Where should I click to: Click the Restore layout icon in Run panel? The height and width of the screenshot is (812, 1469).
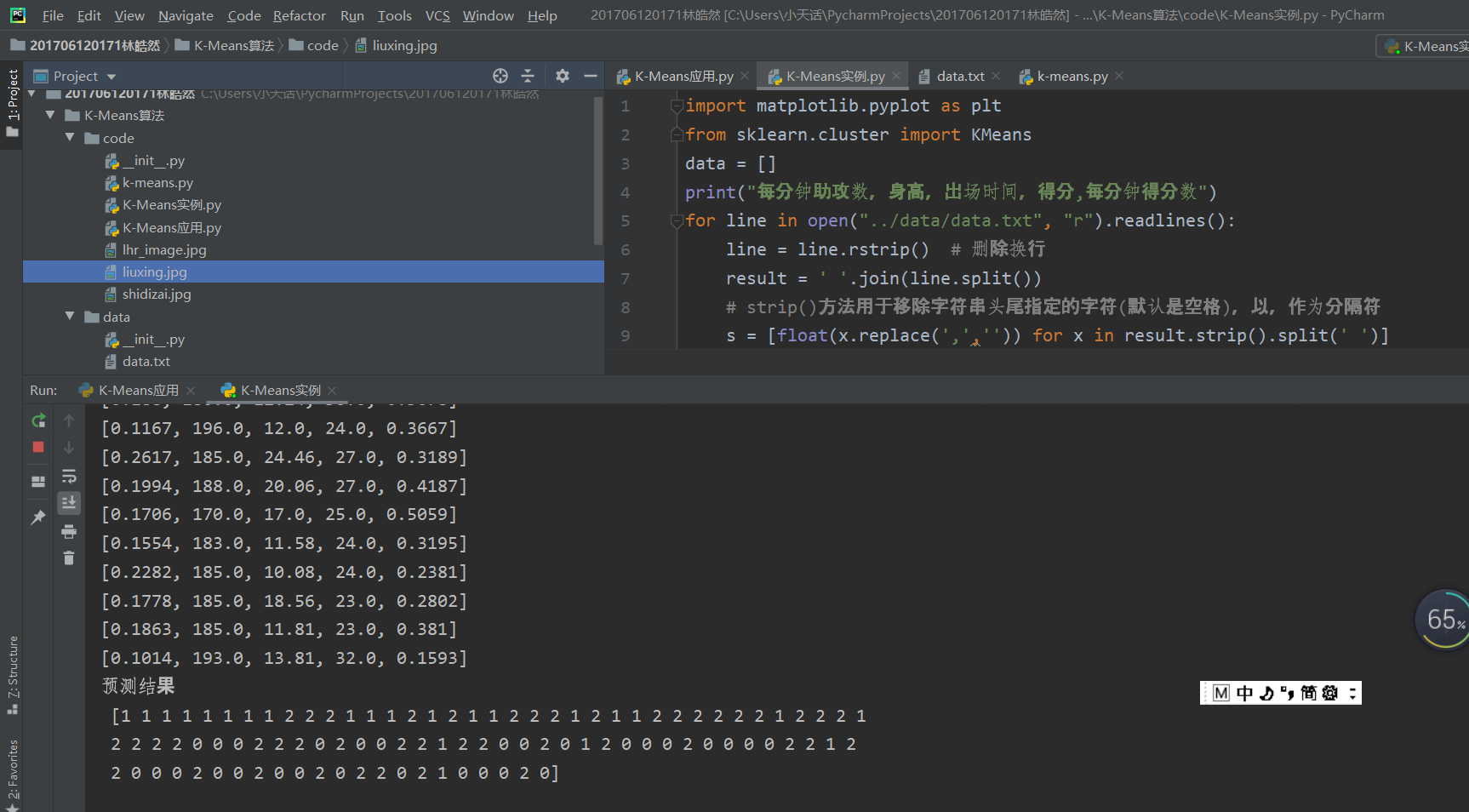click(38, 481)
